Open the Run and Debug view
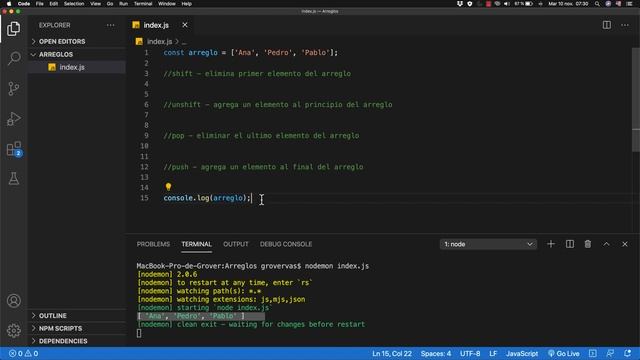 tap(13, 119)
